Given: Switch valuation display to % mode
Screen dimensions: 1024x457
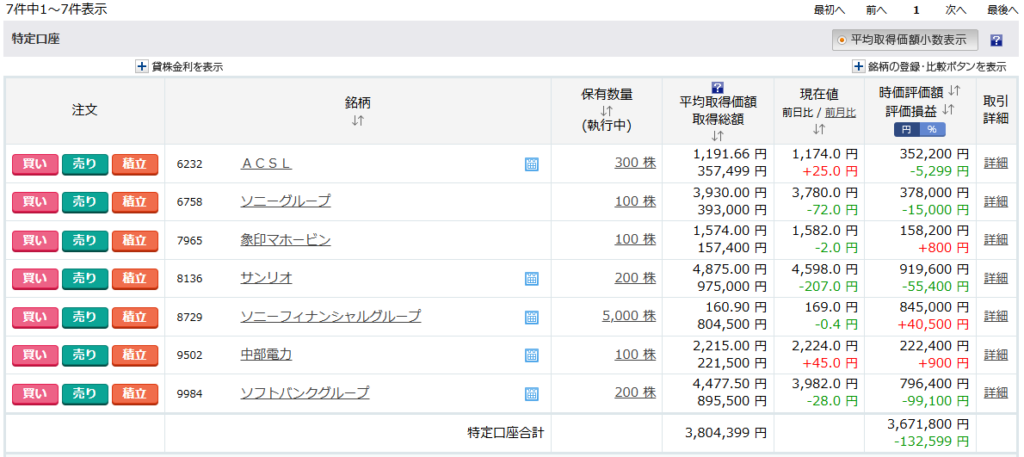Looking at the screenshot, I should [x=932, y=130].
